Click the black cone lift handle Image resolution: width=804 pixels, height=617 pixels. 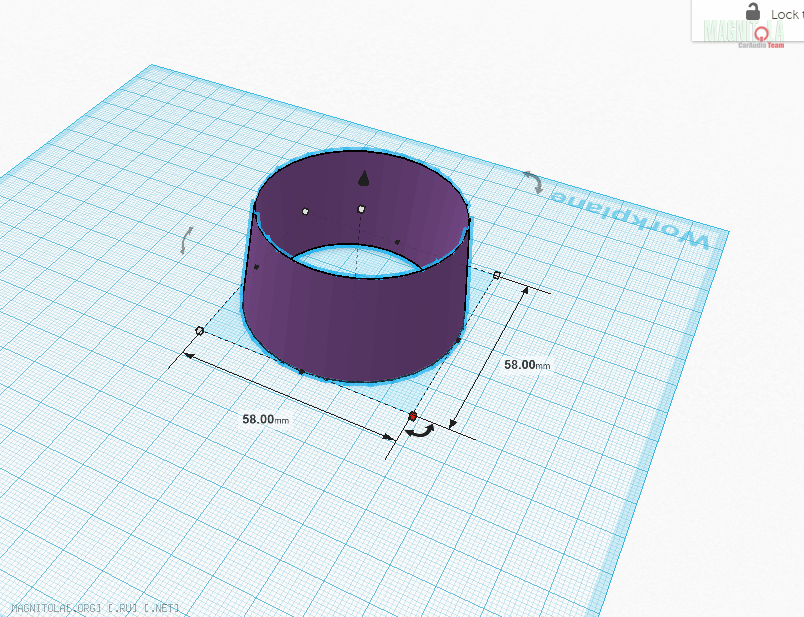coord(364,178)
